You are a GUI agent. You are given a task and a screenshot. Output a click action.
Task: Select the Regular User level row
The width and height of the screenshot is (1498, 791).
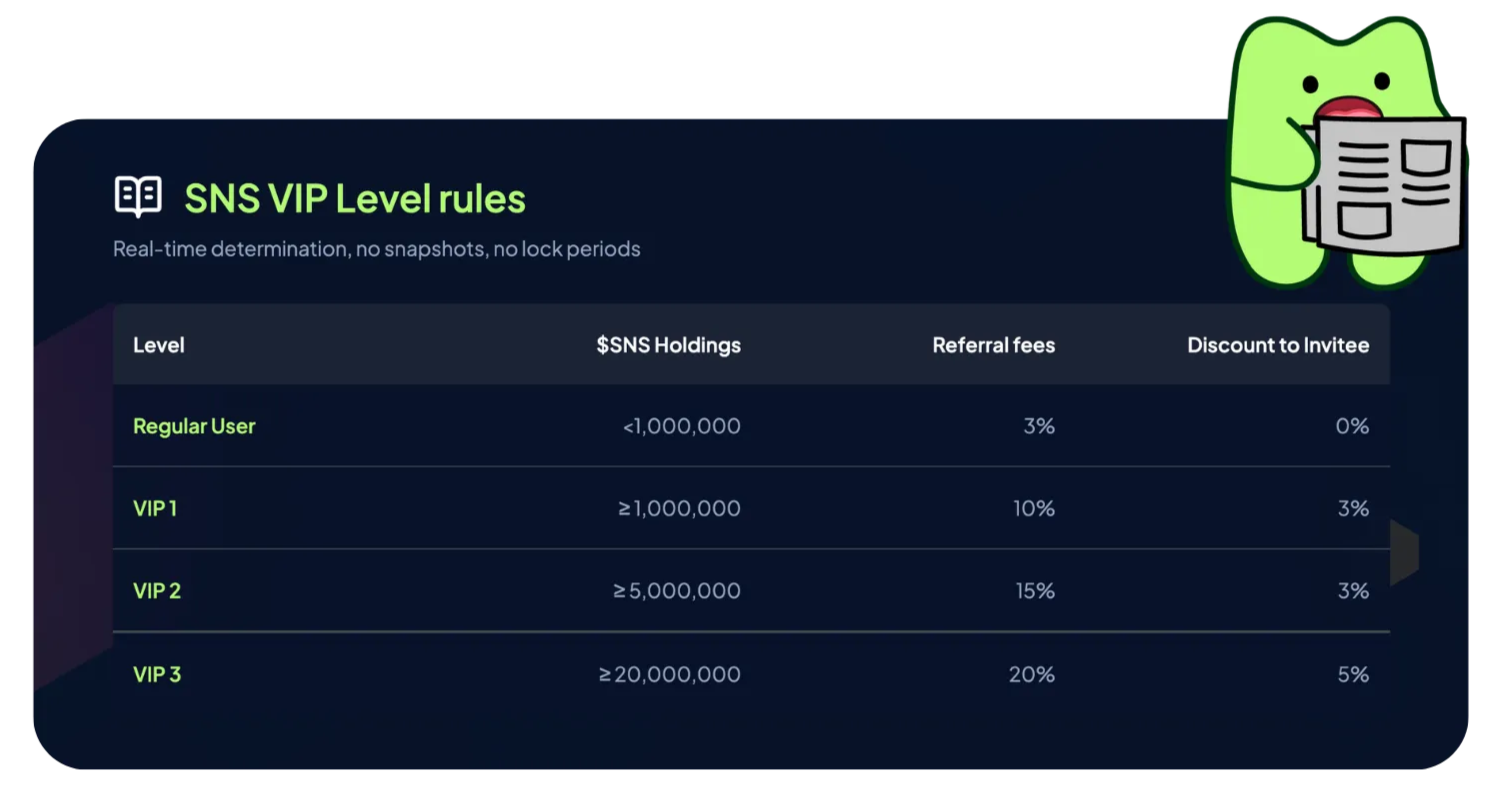point(194,426)
